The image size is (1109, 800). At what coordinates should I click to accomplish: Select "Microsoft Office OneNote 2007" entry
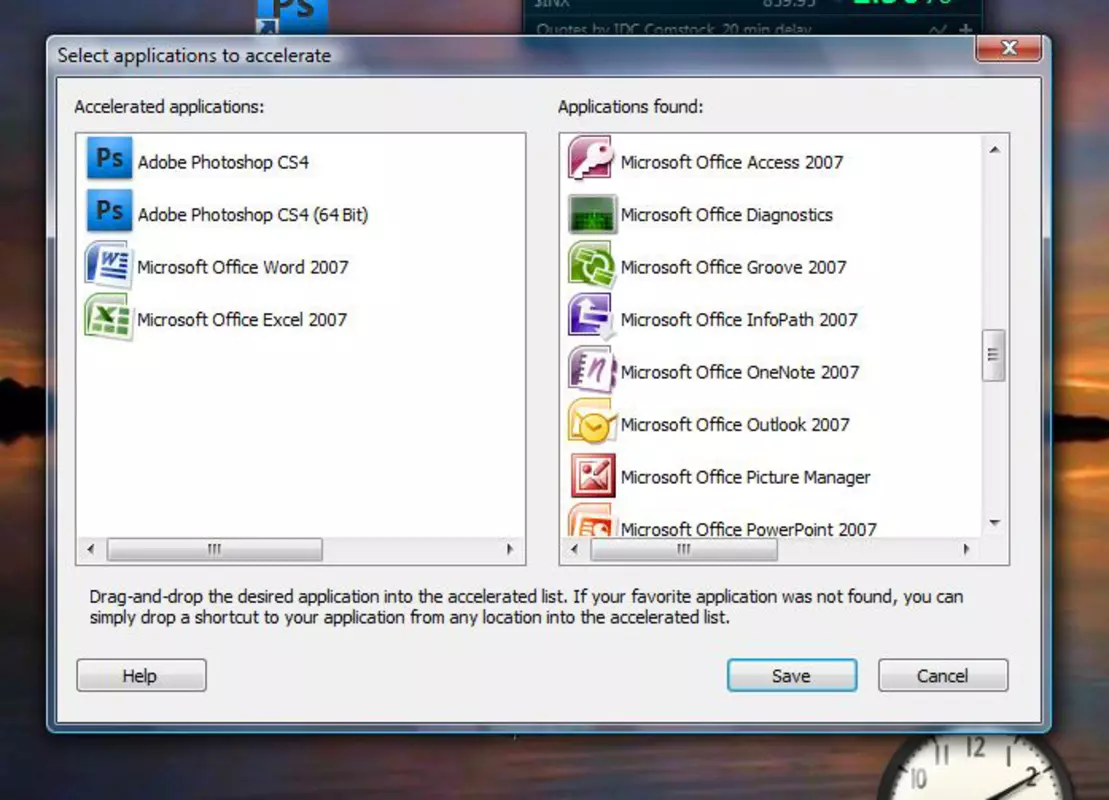coord(739,371)
